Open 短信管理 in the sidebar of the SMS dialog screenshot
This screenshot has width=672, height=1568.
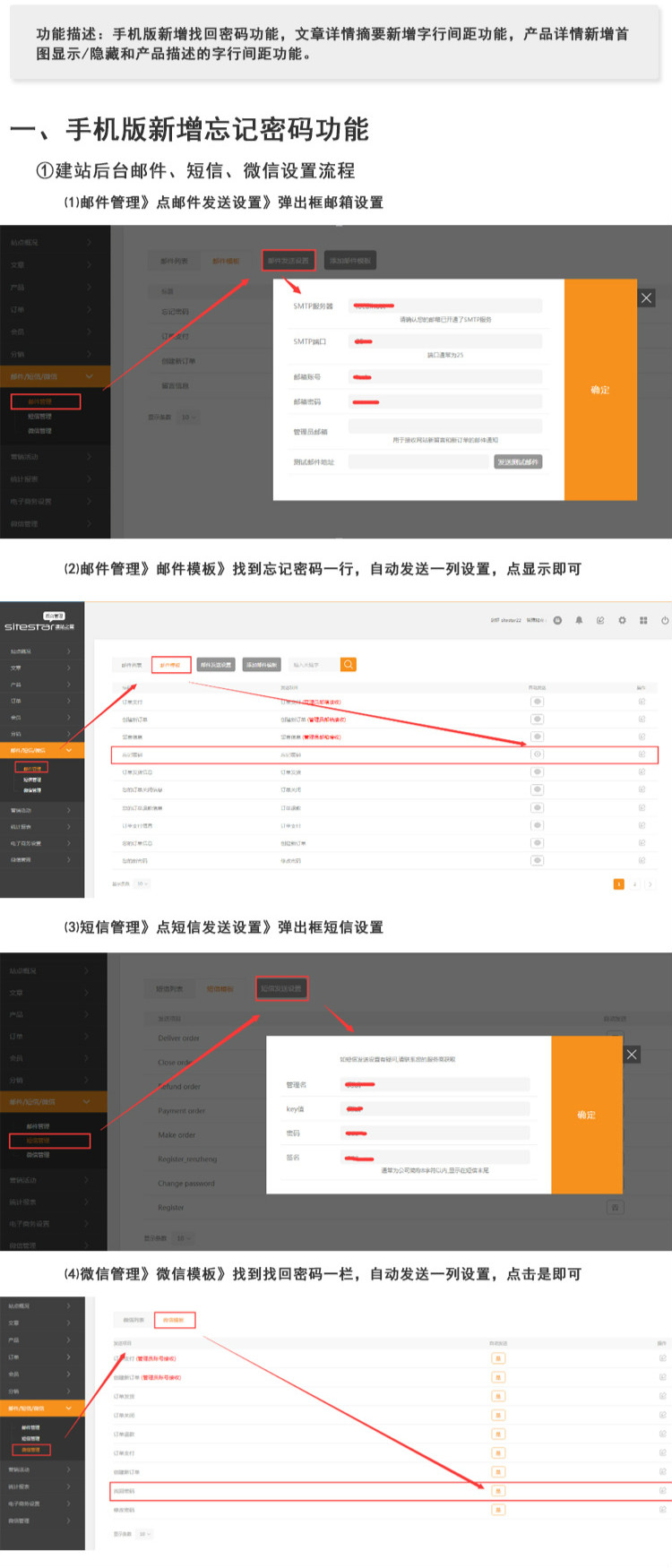coord(49,1141)
